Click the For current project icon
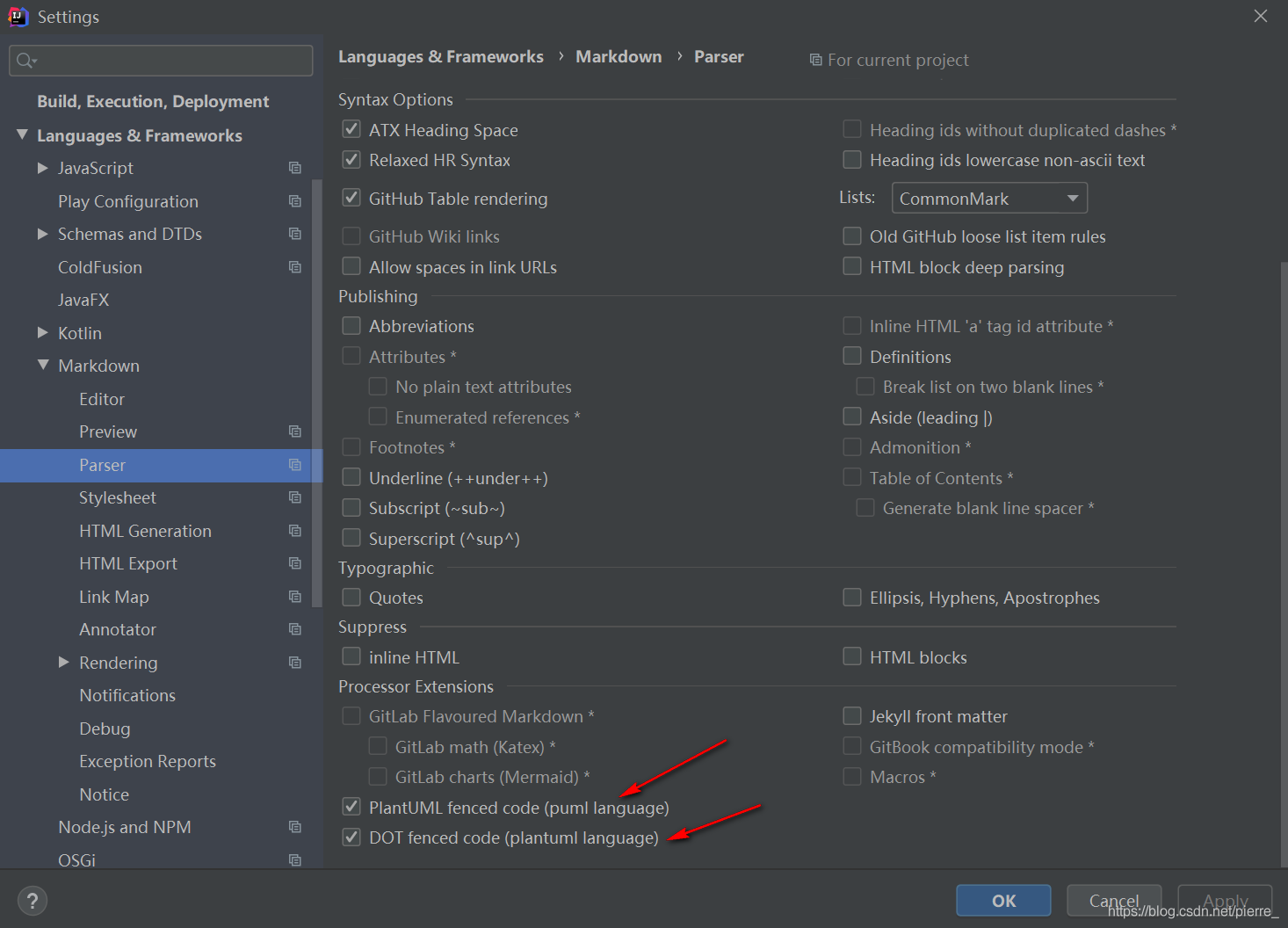Screen dimensions: 1288x928 click(x=816, y=60)
